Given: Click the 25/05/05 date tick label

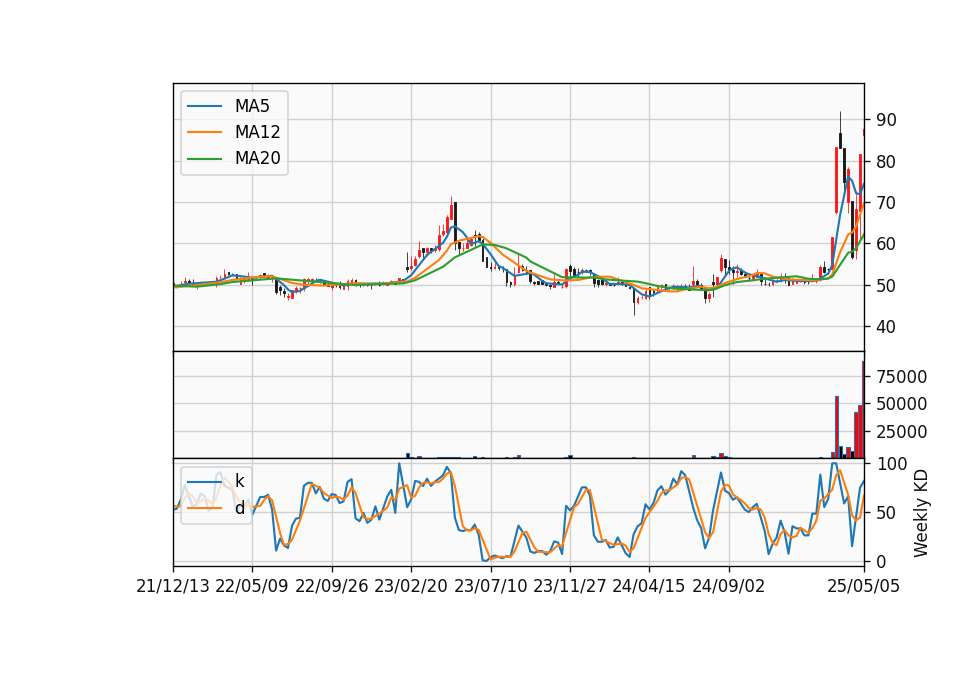Looking at the screenshot, I should pos(864,586).
